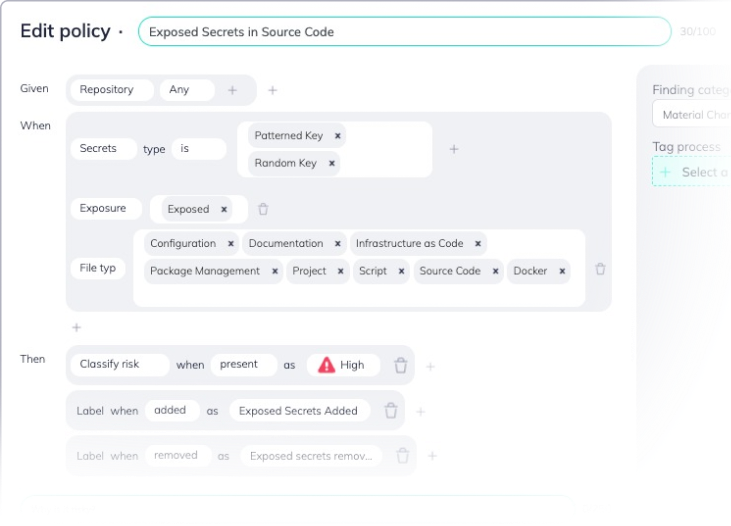Change the High risk level dropdown
The width and height of the screenshot is (731, 526).
point(342,365)
